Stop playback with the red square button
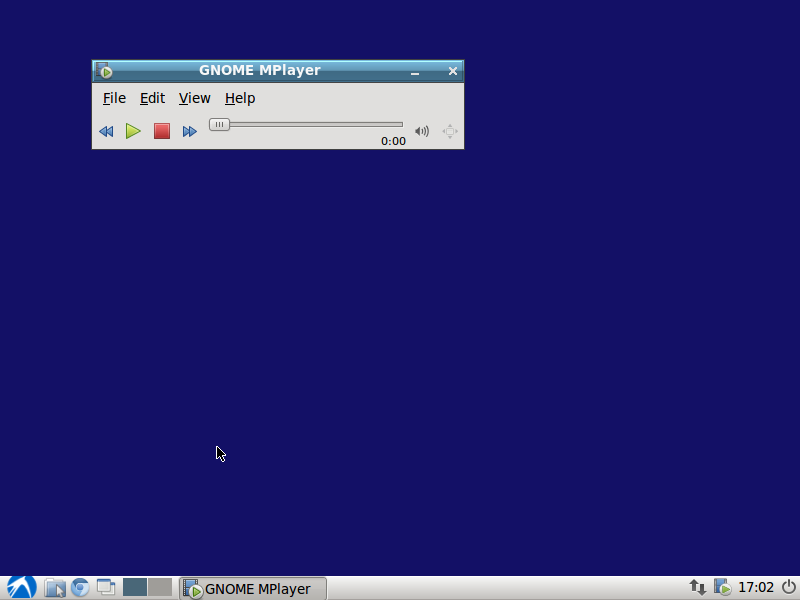The width and height of the screenshot is (800, 600). pyautogui.click(x=162, y=131)
